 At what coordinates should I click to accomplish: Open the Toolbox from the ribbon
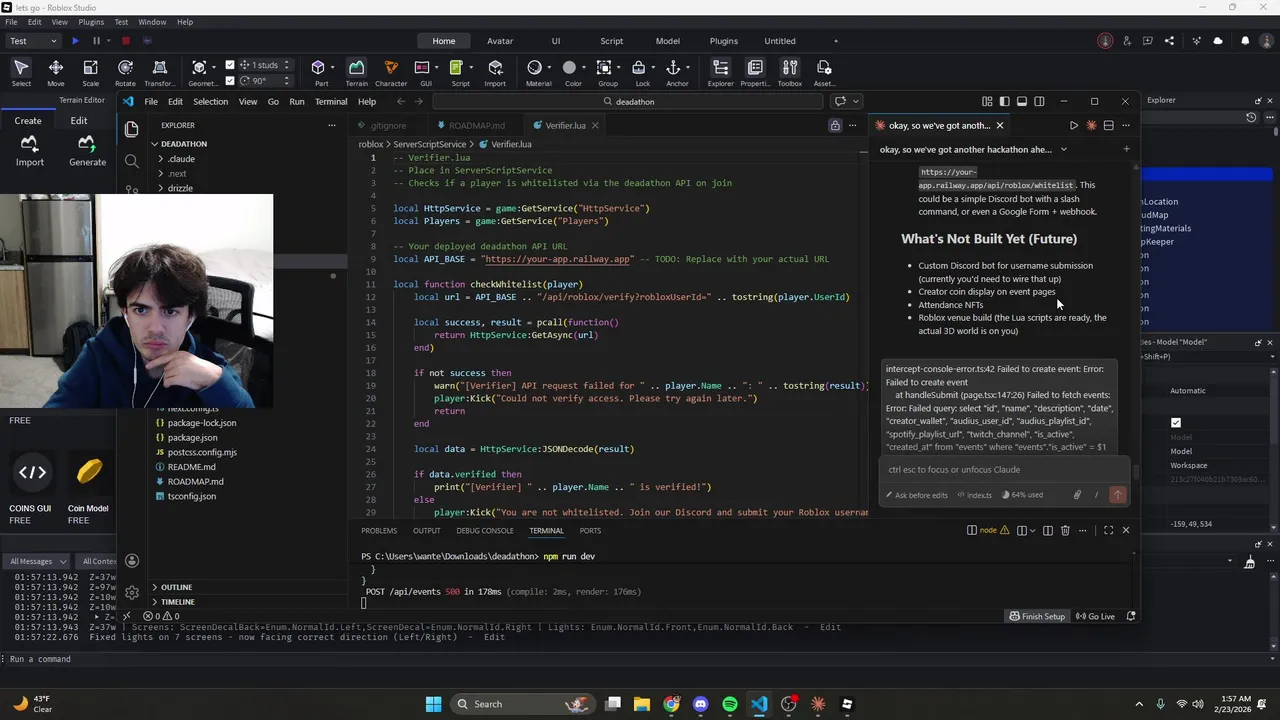790,73
